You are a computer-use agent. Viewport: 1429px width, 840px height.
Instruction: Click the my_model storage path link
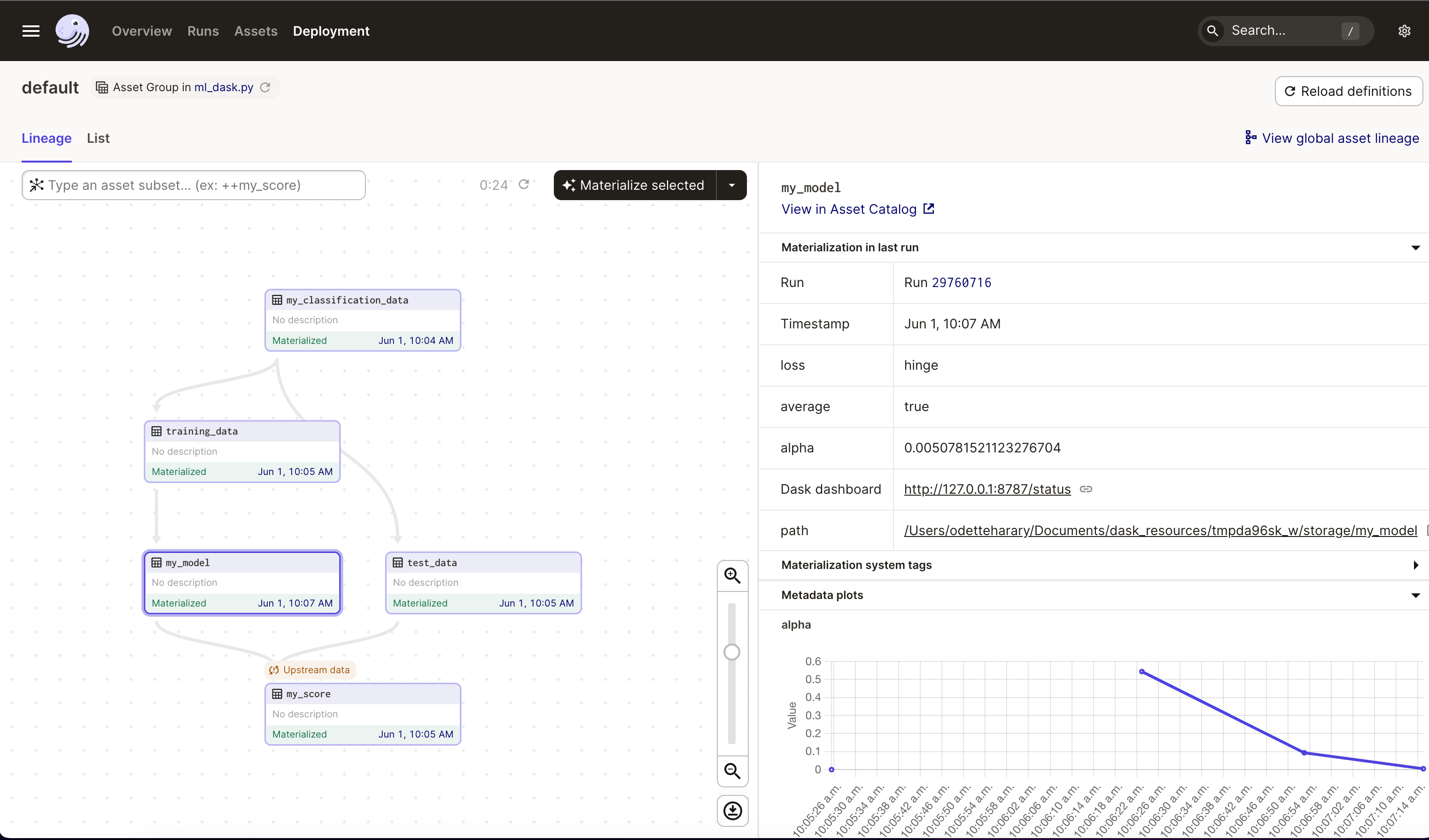1160,530
